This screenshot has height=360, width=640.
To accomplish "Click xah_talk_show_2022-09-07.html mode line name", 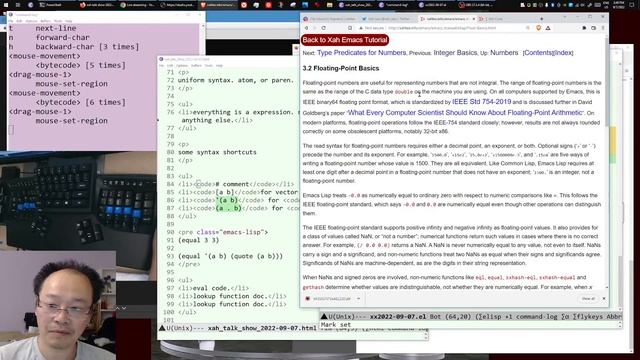I will (262, 328).
